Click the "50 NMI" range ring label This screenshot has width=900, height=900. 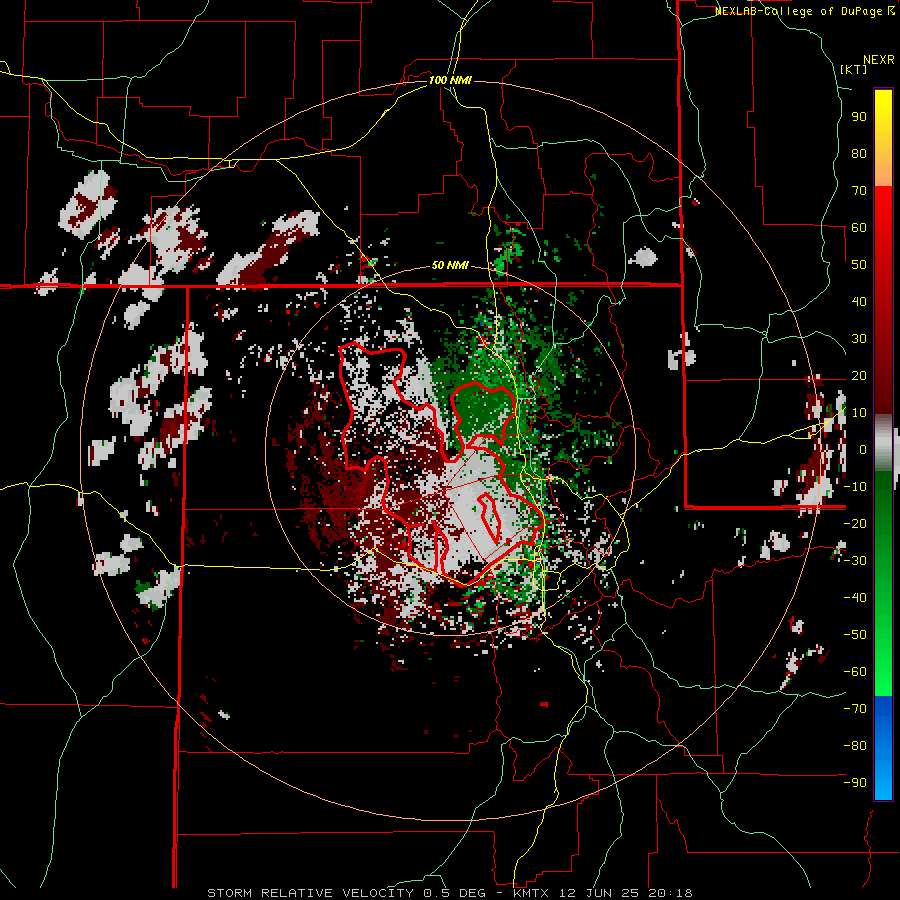(450, 265)
